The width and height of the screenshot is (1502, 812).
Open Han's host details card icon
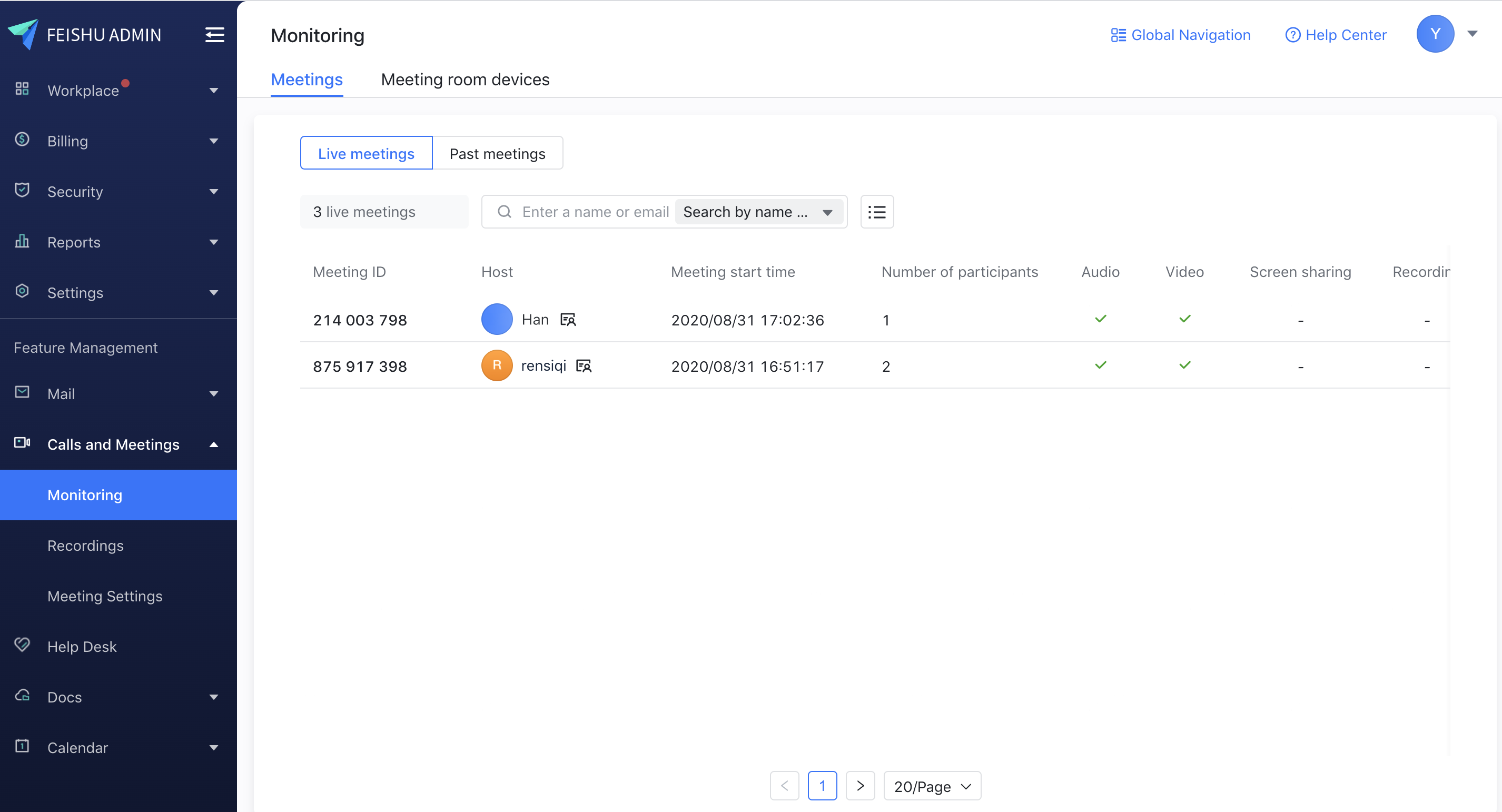tap(568, 320)
